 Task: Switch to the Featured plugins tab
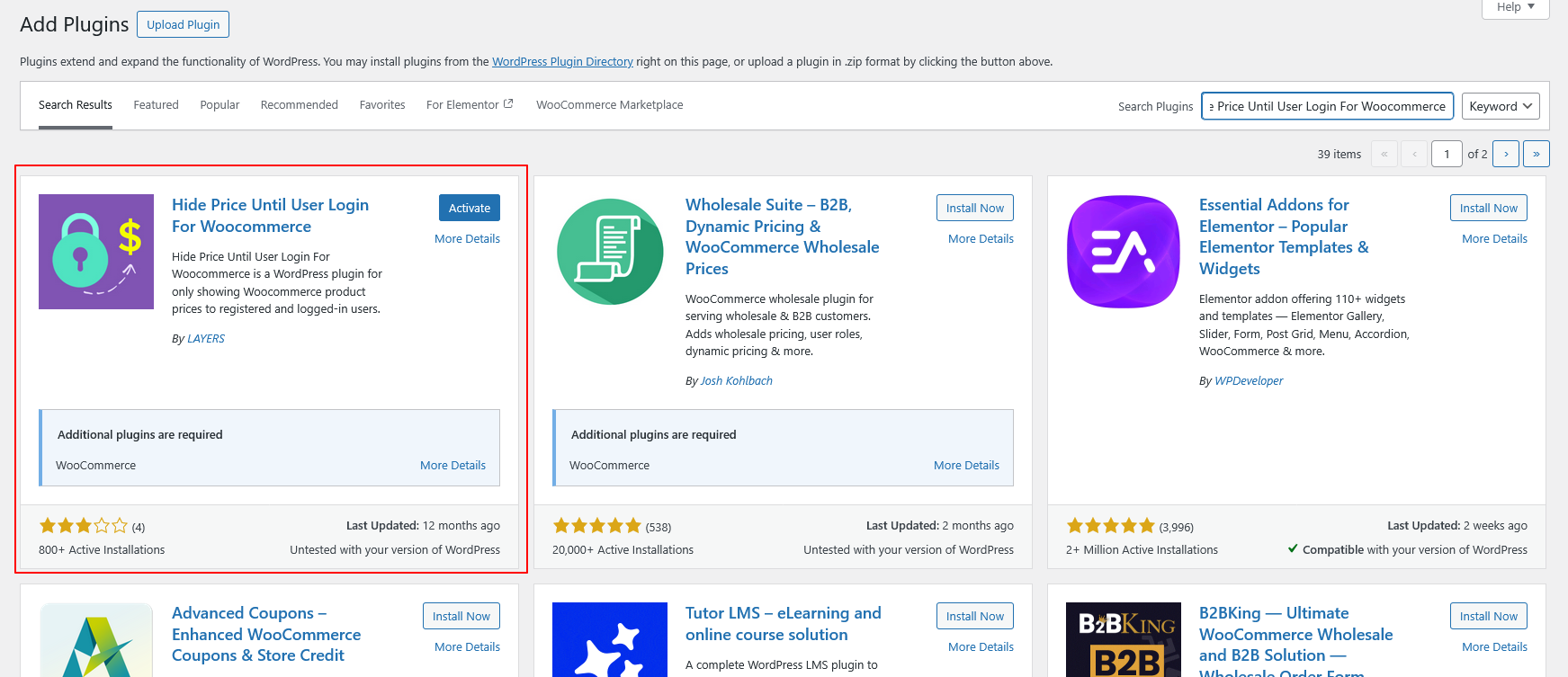click(x=156, y=105)
